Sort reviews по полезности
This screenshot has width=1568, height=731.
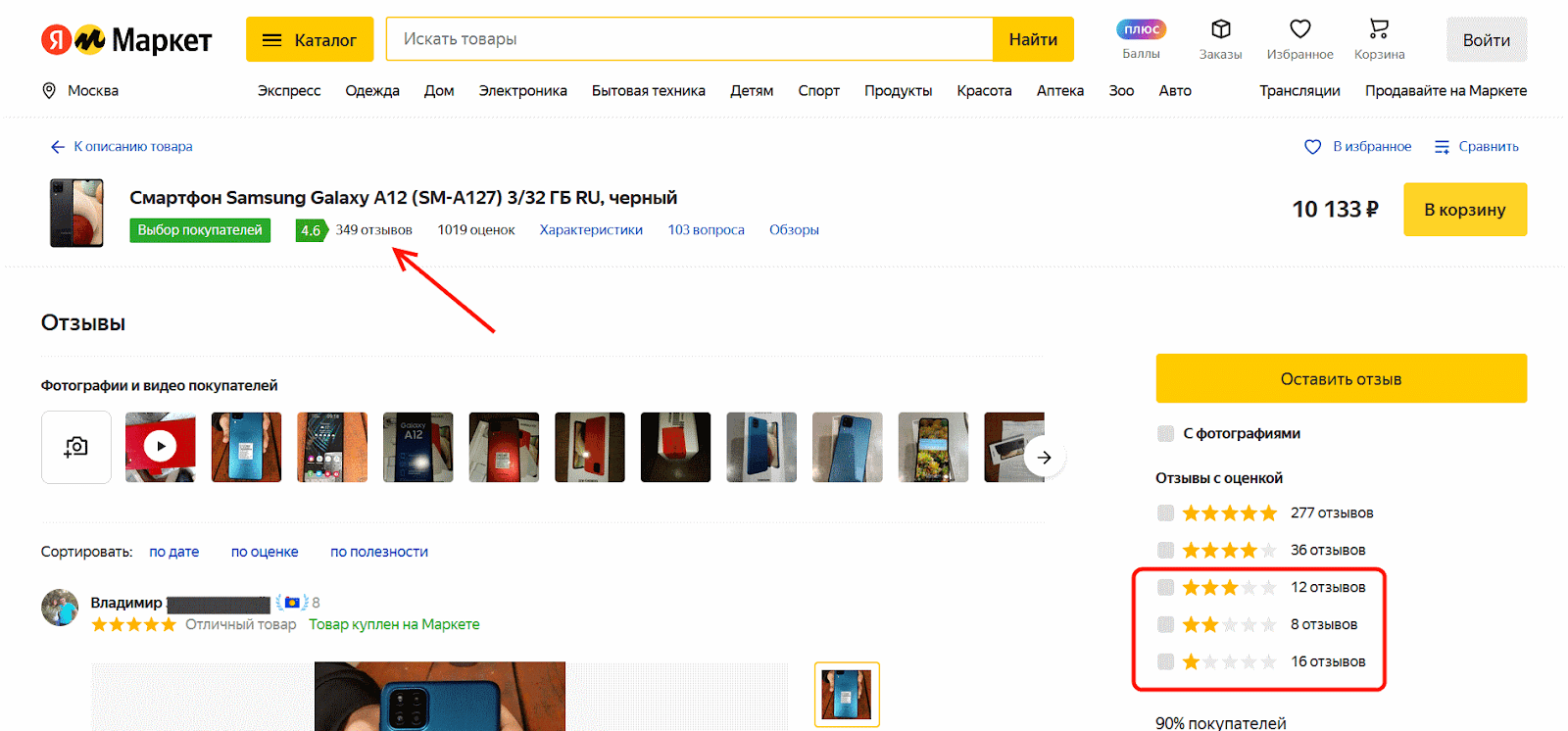click(379, 552)
